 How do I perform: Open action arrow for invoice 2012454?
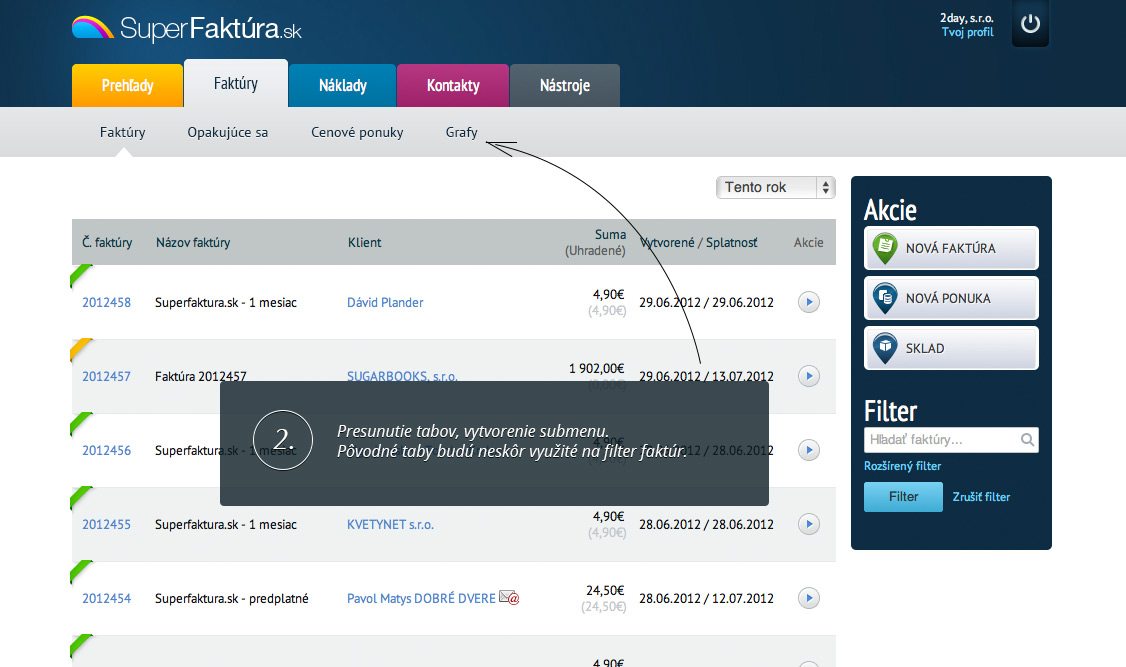809,598
